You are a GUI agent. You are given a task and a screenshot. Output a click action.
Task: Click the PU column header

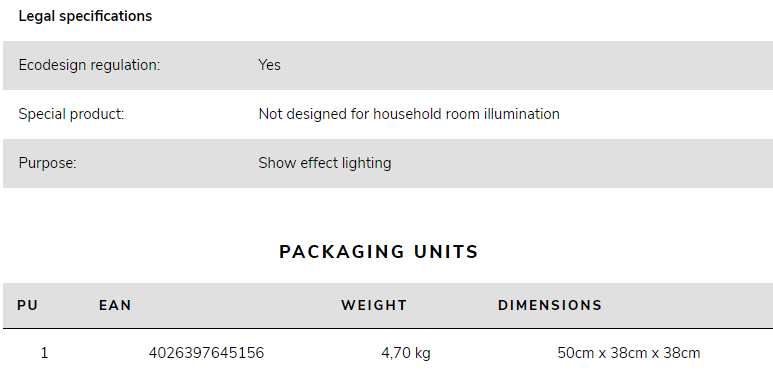tap(28, 306)
